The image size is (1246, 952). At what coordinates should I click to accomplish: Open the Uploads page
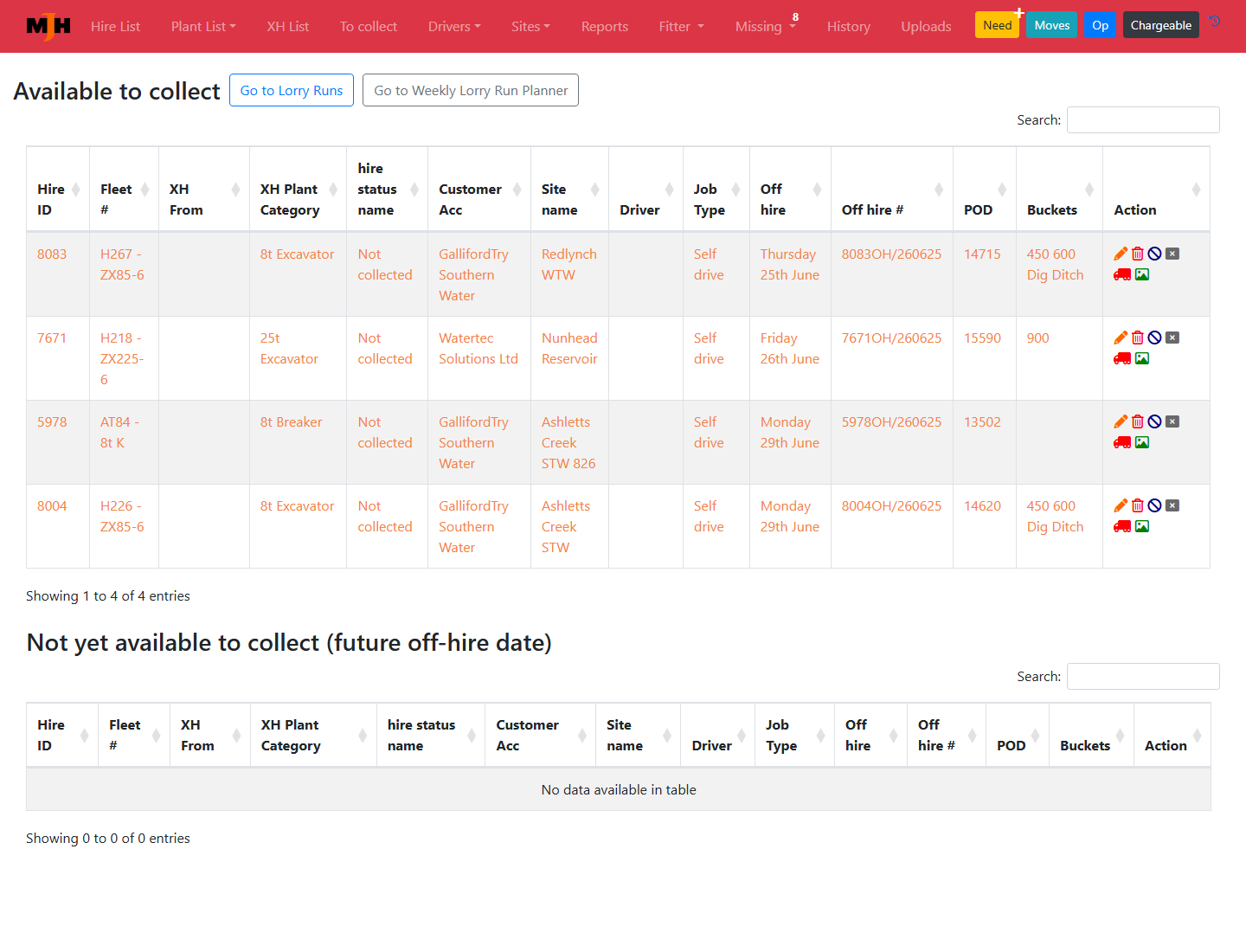point(926,26)
